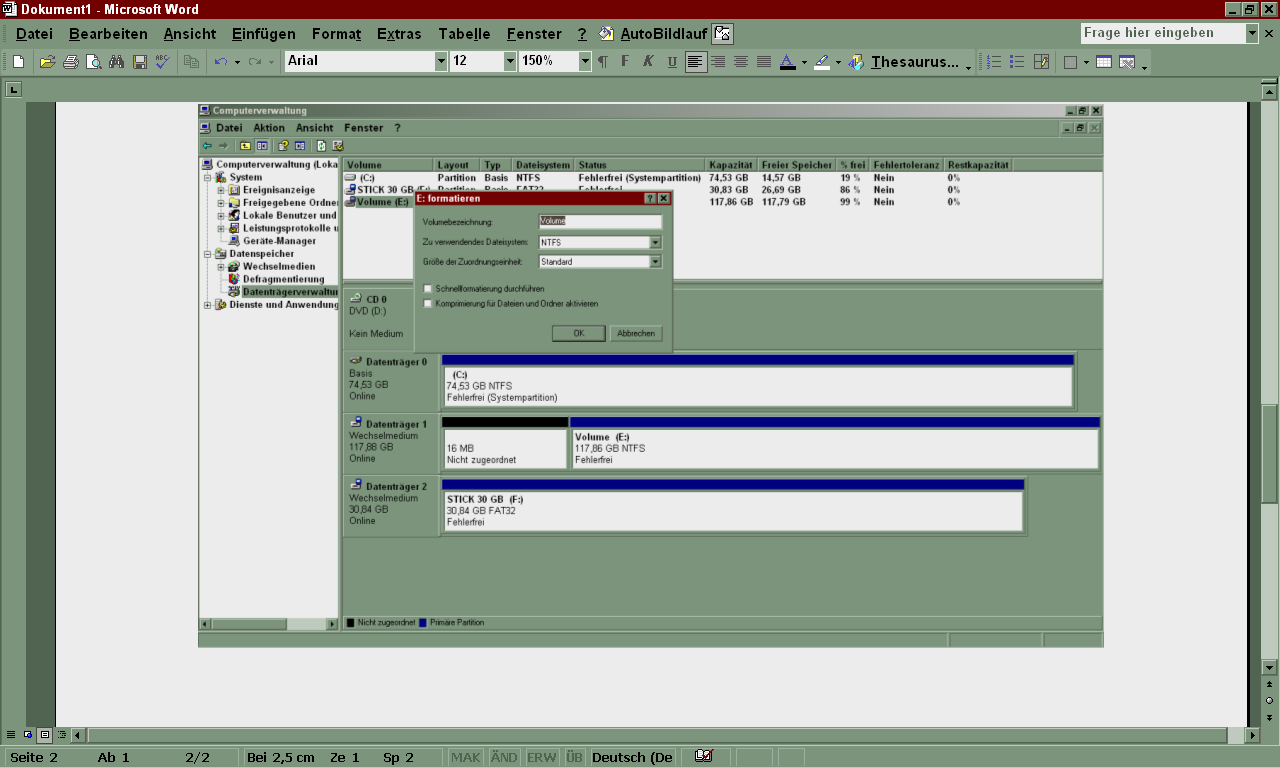
Task: Align text left
Action: pos(695,62)
